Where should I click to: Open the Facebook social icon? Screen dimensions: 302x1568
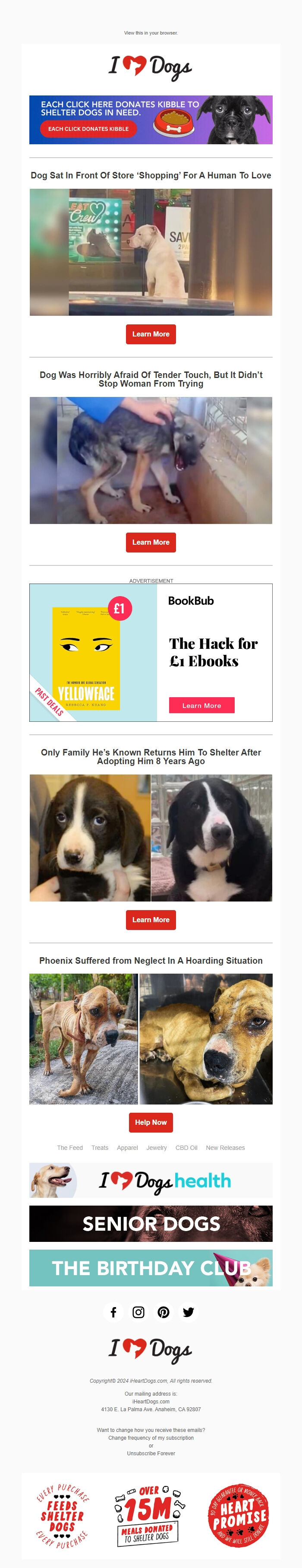coord(113,1312)
